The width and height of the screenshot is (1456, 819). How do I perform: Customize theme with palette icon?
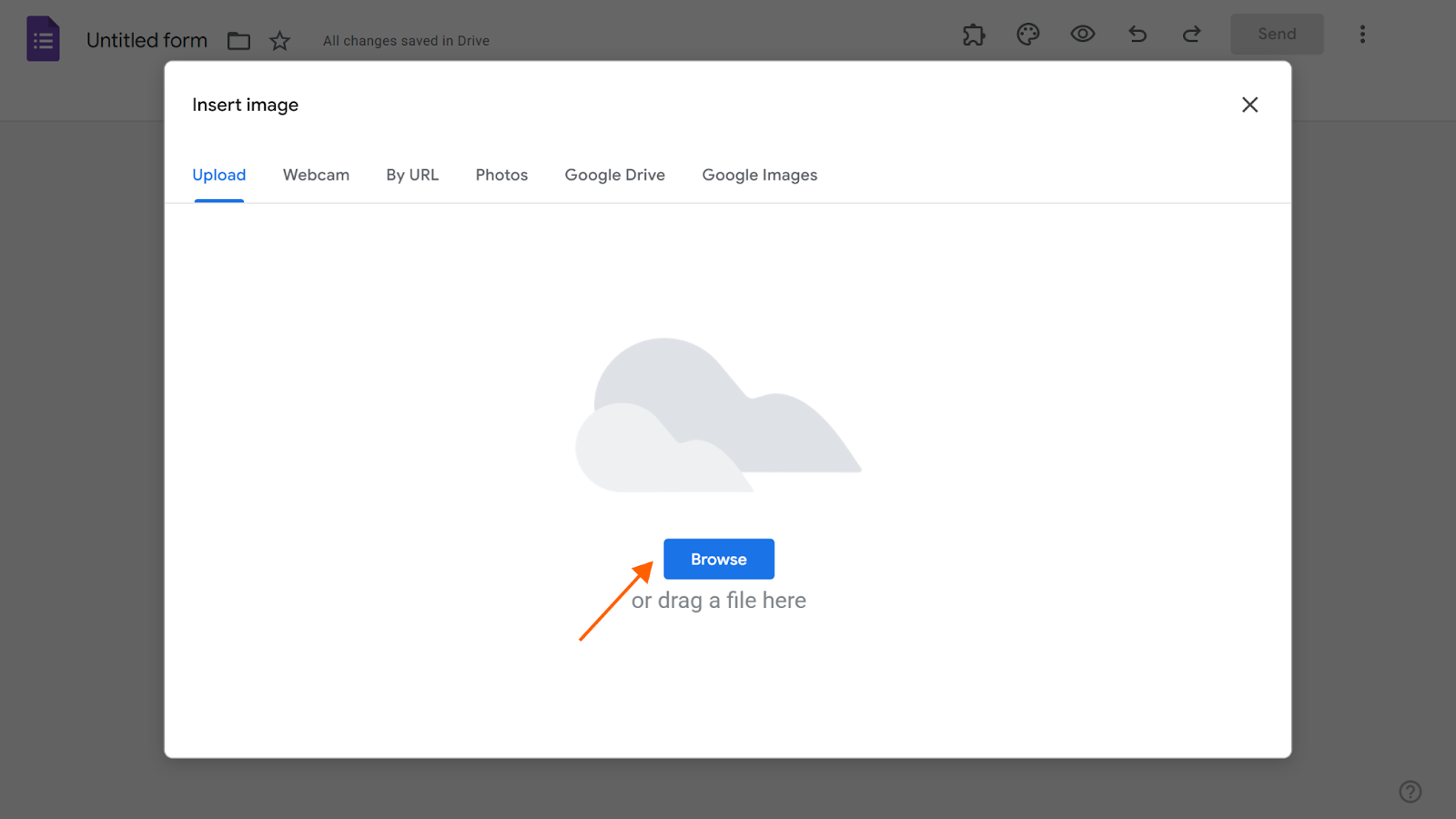point(1028,35)
